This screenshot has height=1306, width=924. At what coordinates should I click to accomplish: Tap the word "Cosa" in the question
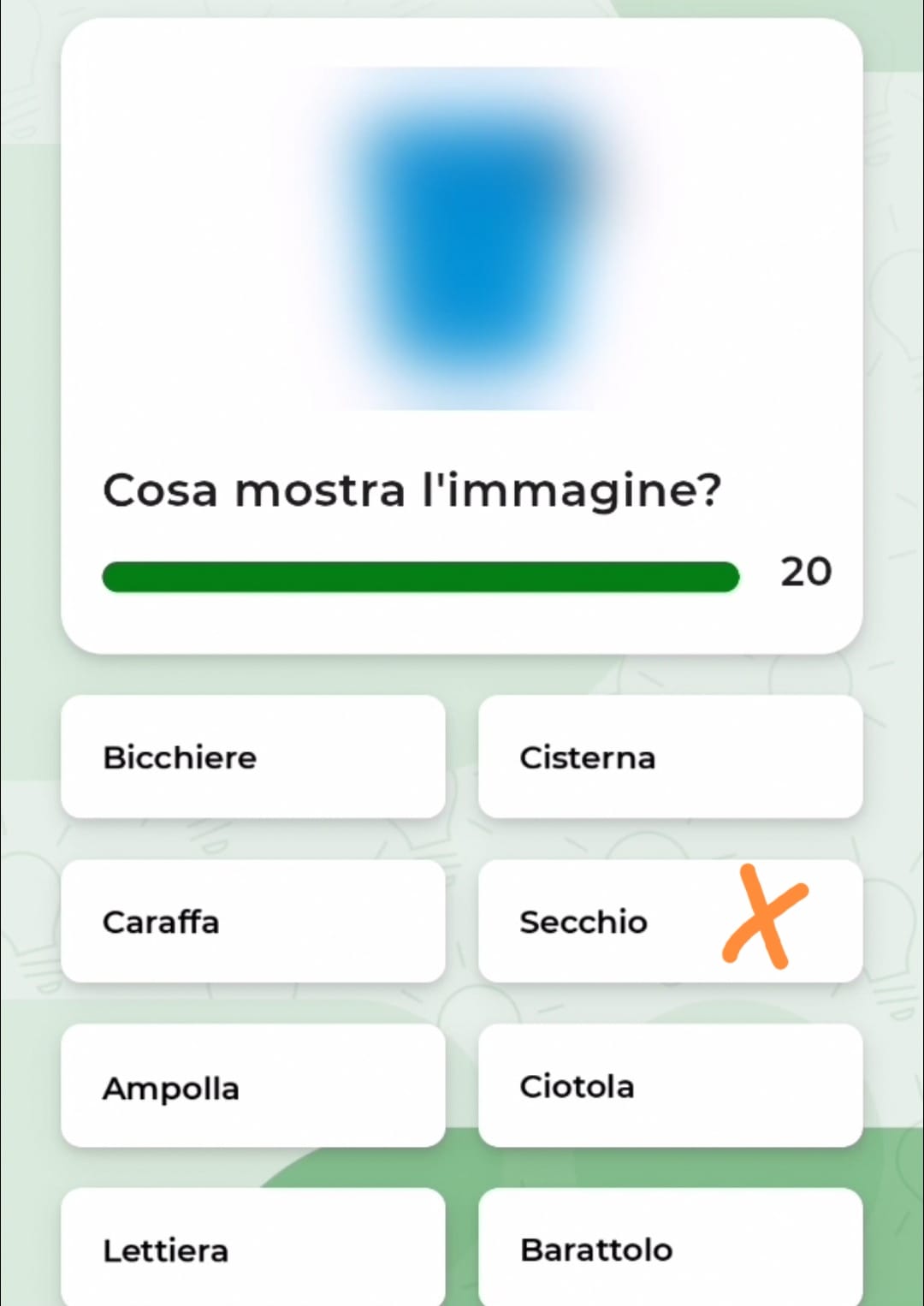coord(160,491)
